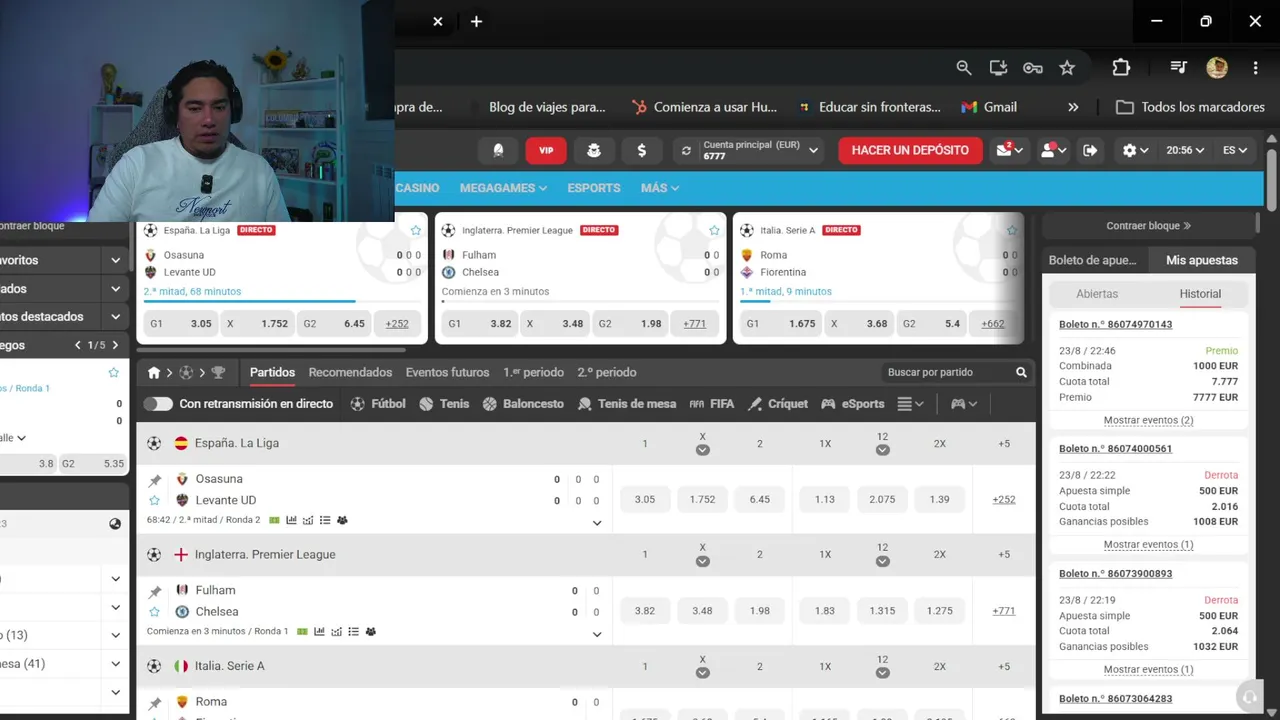This screenshot has width=1280, height=720.
Task: Open bet slip n.º 86074970143
Action: click(1115, 324)
